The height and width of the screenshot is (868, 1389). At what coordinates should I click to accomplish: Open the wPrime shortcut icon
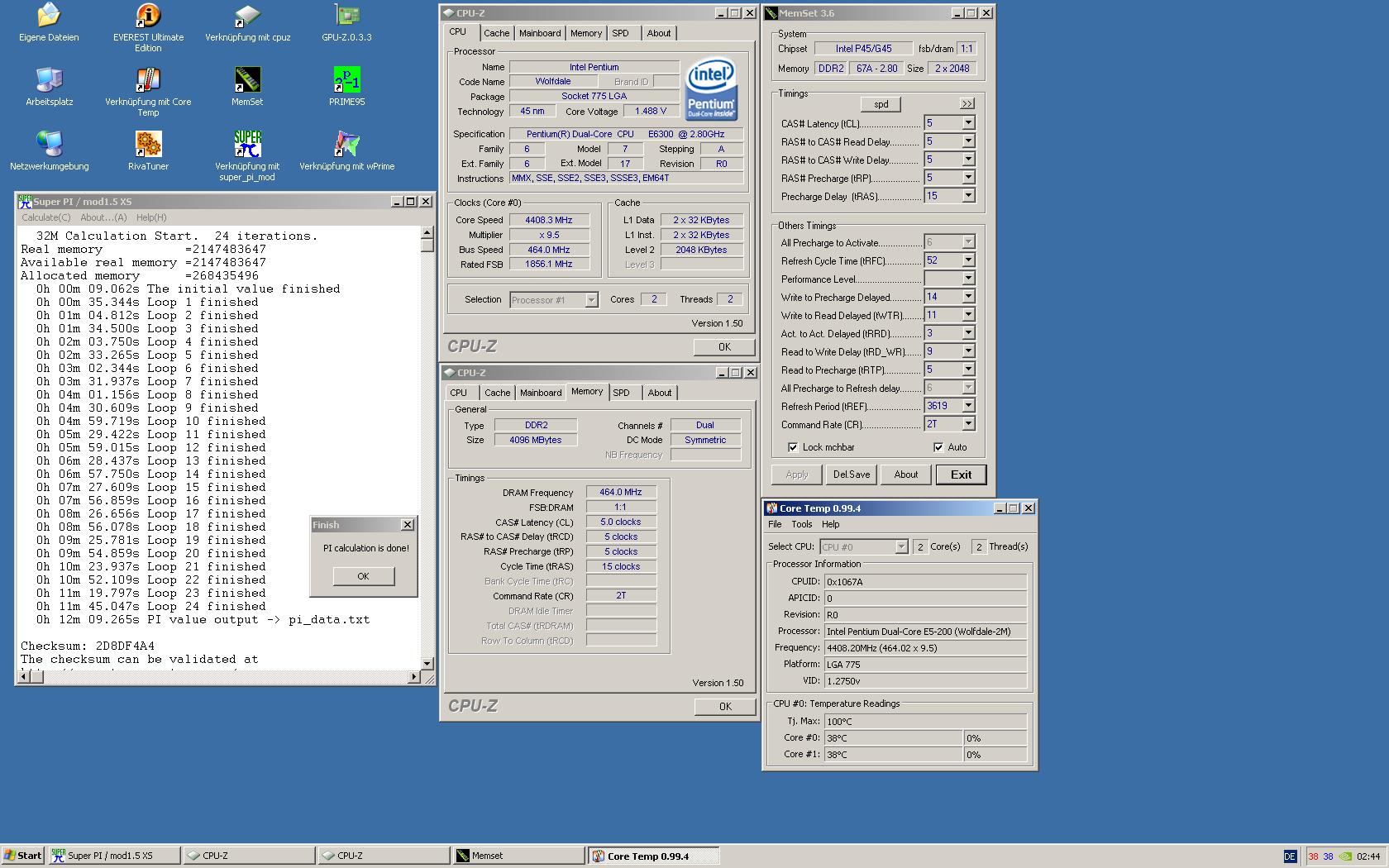click(346, 145)
